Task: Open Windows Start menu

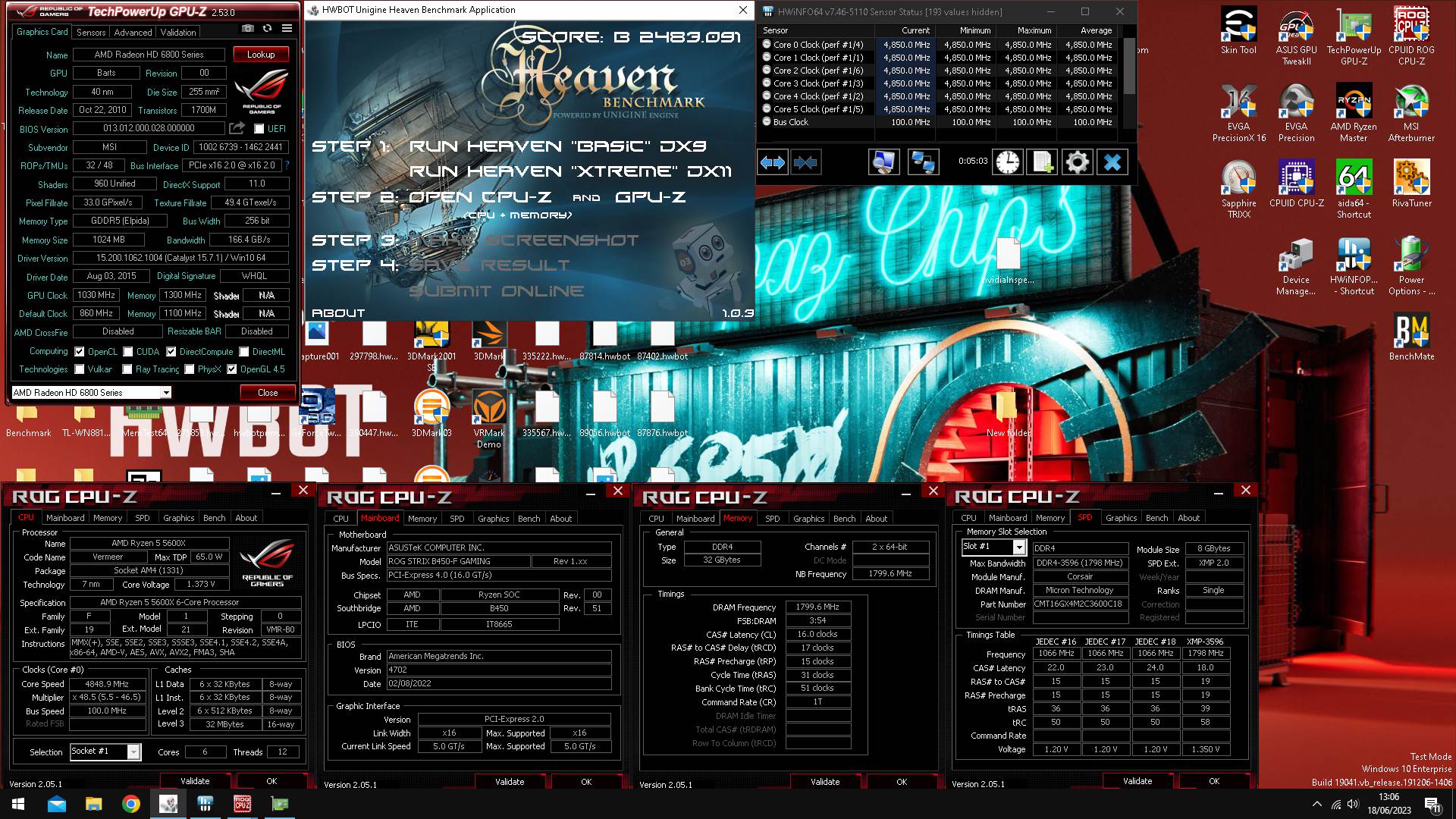Action: pyautogui.click(x=18, y=804)
